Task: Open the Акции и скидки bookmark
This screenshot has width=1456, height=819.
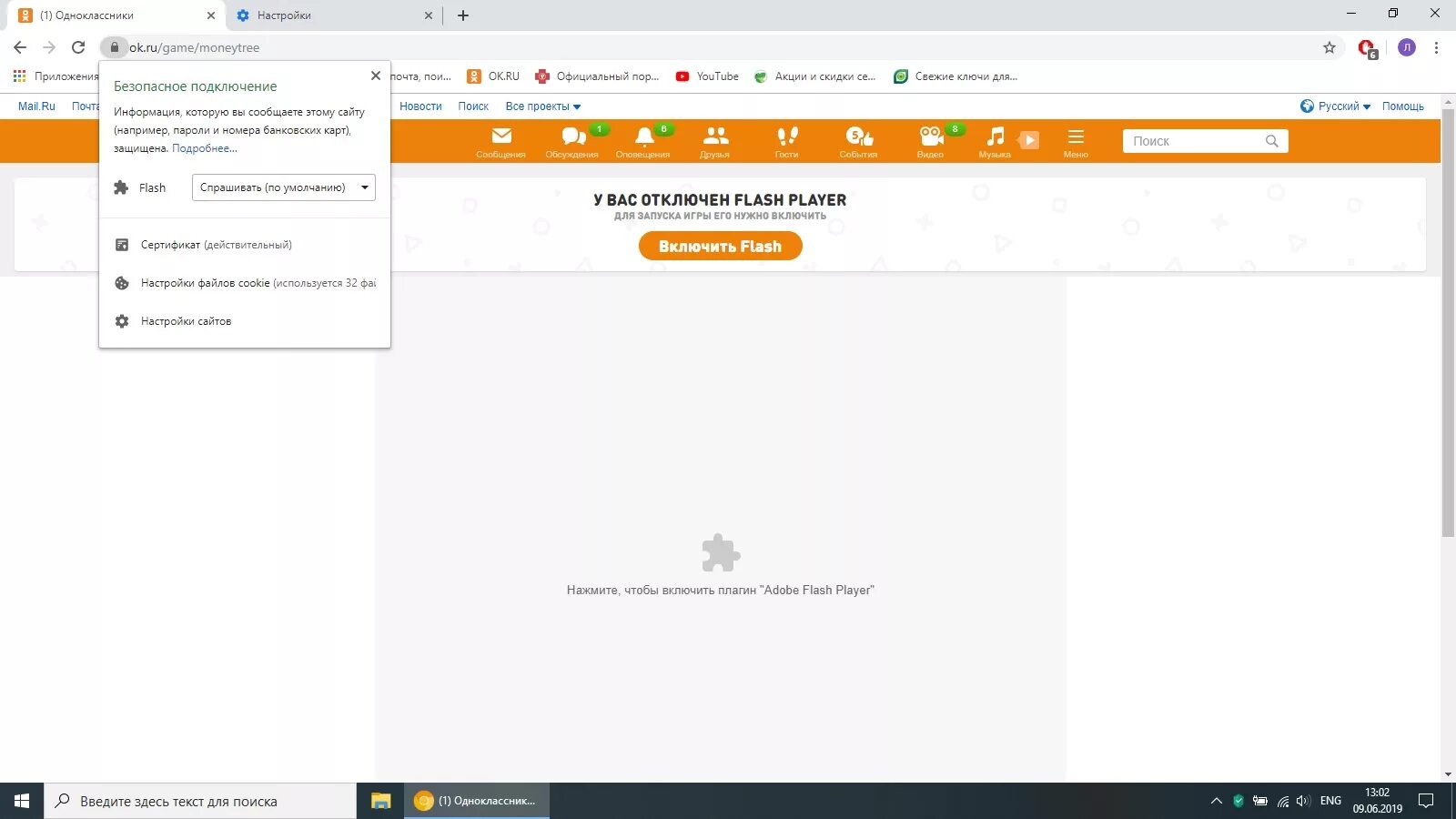Action: click(x=815, y=76)
